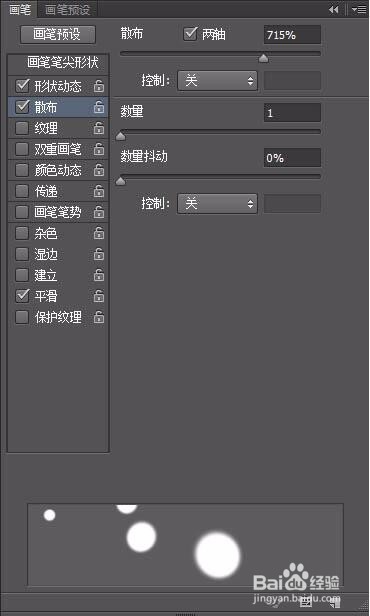Click the lock icon next to 保护纹理
Viewport: 370px width, 616px height.
(x=99, y=317)
